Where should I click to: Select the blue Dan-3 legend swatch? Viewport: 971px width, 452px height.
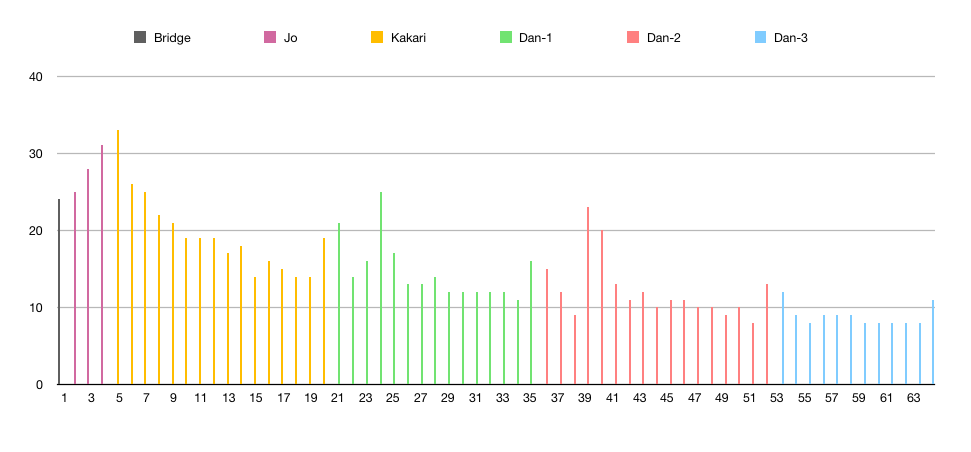point(760,38)
